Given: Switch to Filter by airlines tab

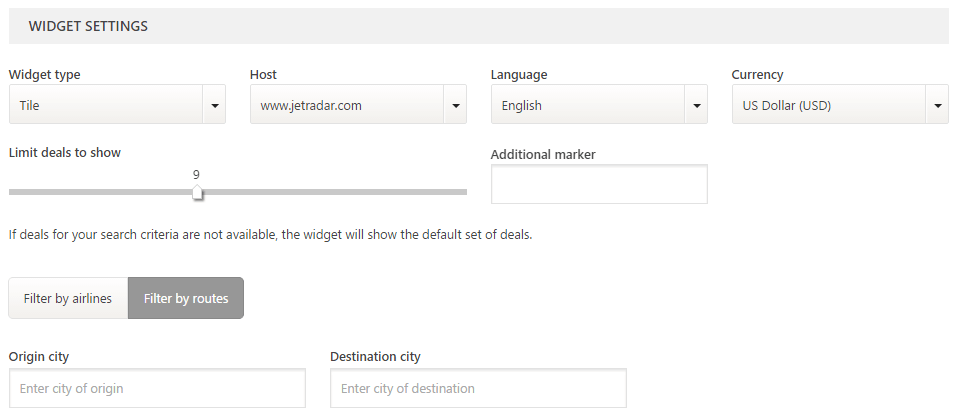Looking at the screenshot, I should point(68,298).
